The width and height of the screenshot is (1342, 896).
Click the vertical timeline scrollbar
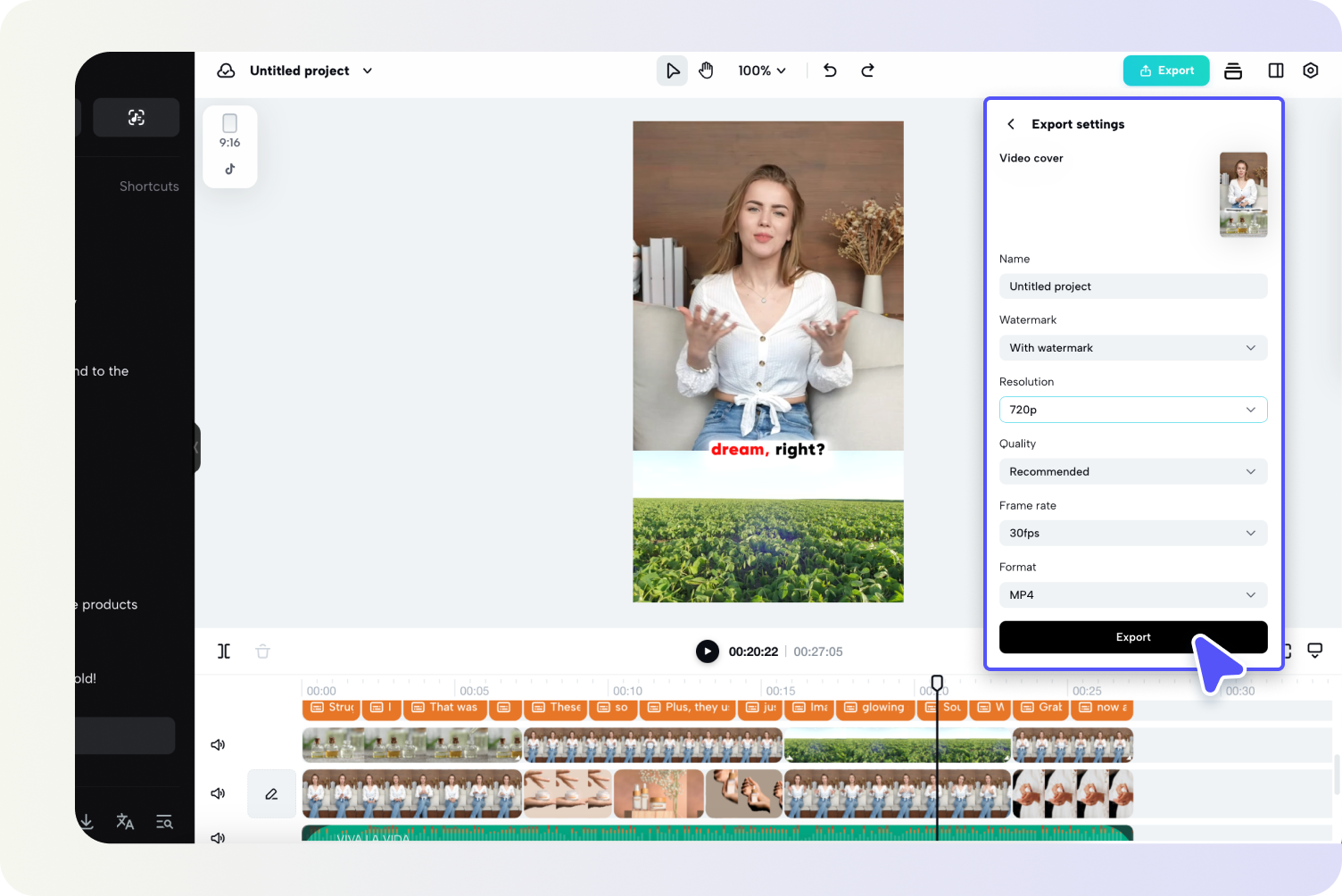[x=1336, y=775]
